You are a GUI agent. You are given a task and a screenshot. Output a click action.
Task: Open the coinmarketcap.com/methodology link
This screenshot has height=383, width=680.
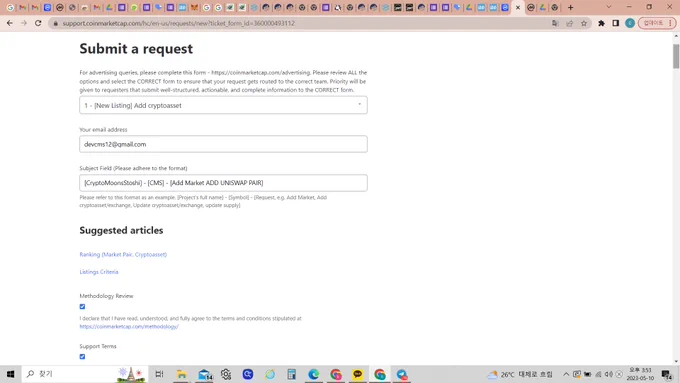129,326
